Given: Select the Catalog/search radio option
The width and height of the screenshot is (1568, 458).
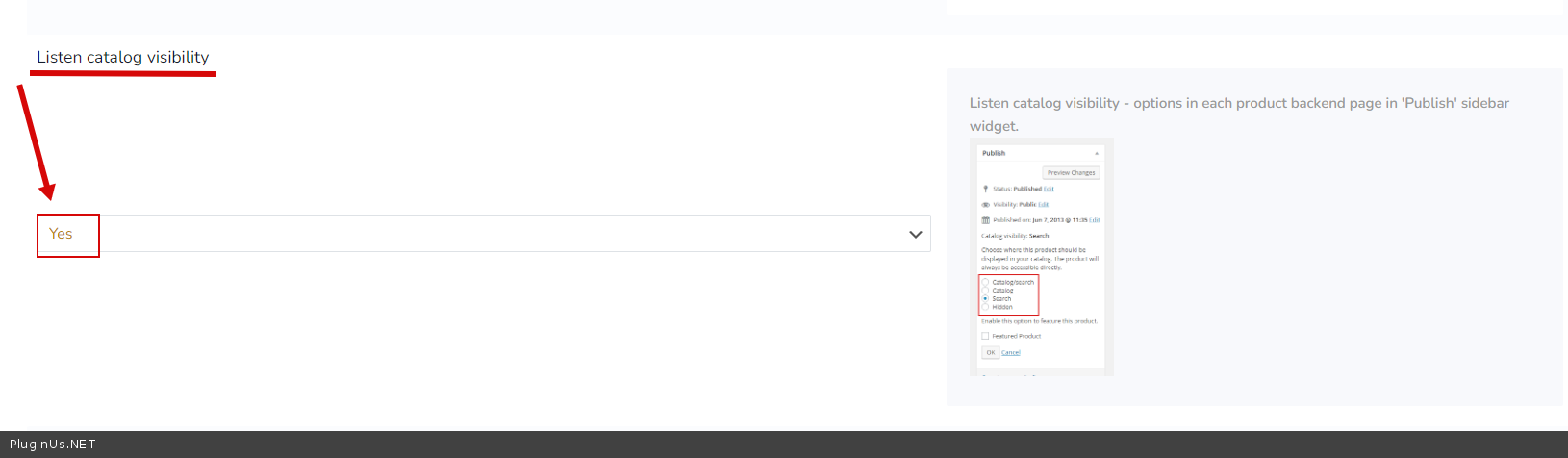Looking at the screenshot, I should [x=985, y=282].
